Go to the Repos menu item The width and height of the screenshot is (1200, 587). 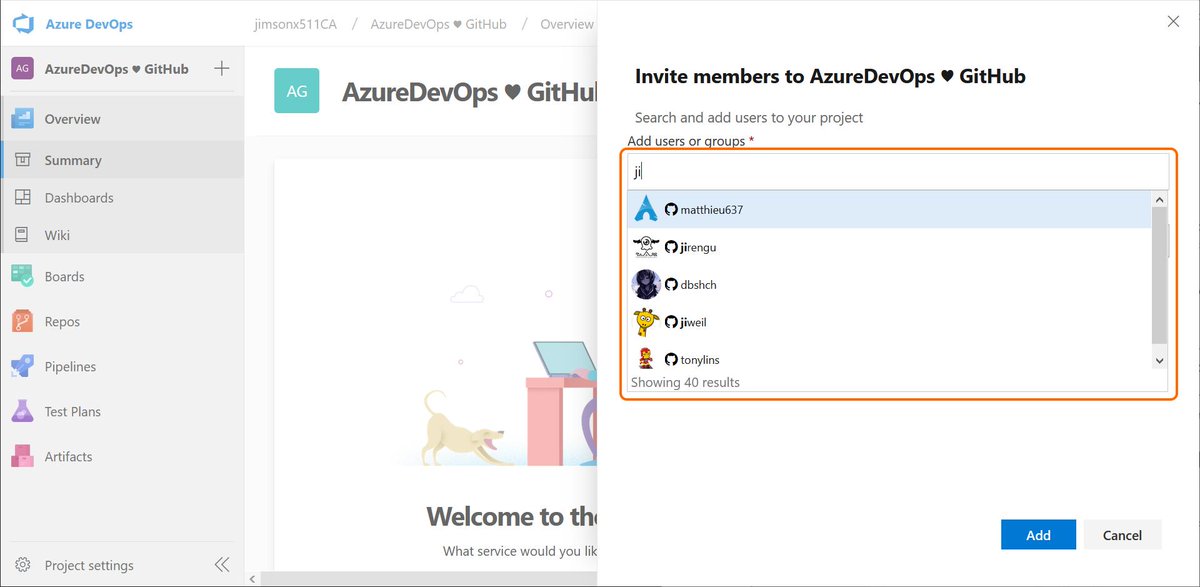pyautogui.click(x=62, y=321)
